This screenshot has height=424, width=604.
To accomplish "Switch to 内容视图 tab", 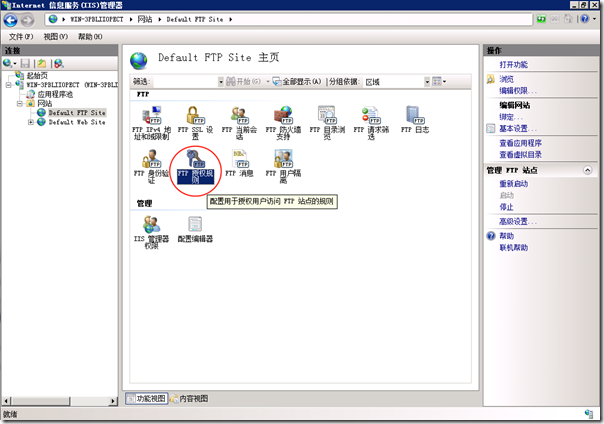I will pos(189,399).
